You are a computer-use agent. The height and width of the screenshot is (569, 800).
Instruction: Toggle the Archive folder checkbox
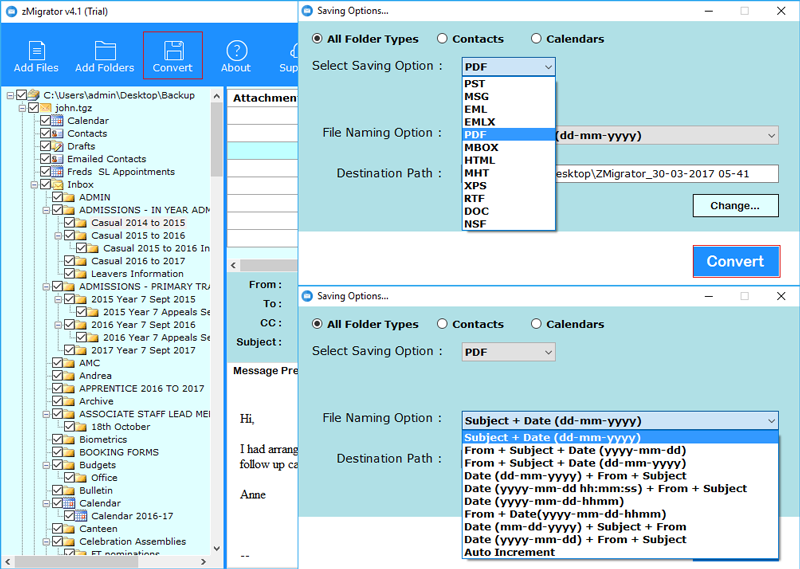pyautogui.click(x=57, y=401)
